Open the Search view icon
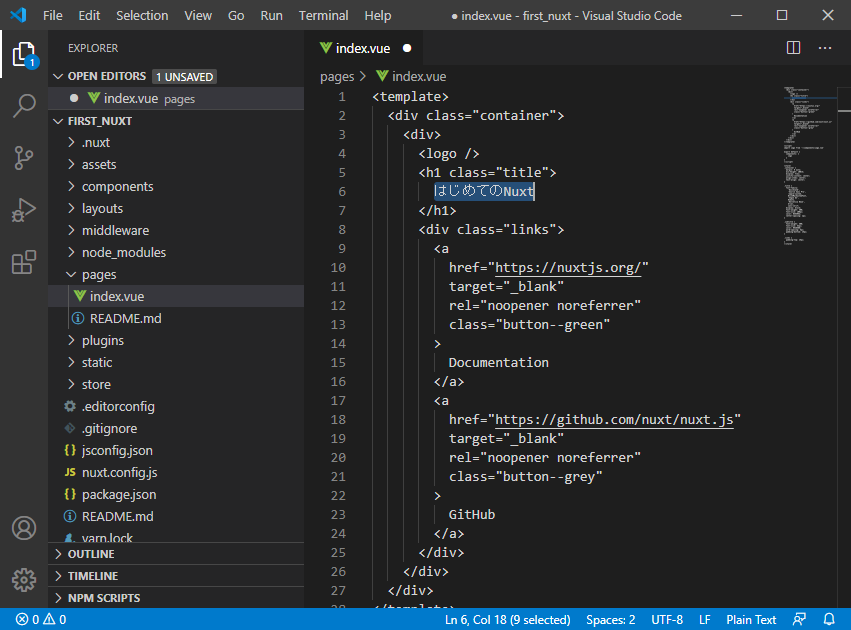The width and height of the screenshot is (851, 630). click(x=24, y=105)
